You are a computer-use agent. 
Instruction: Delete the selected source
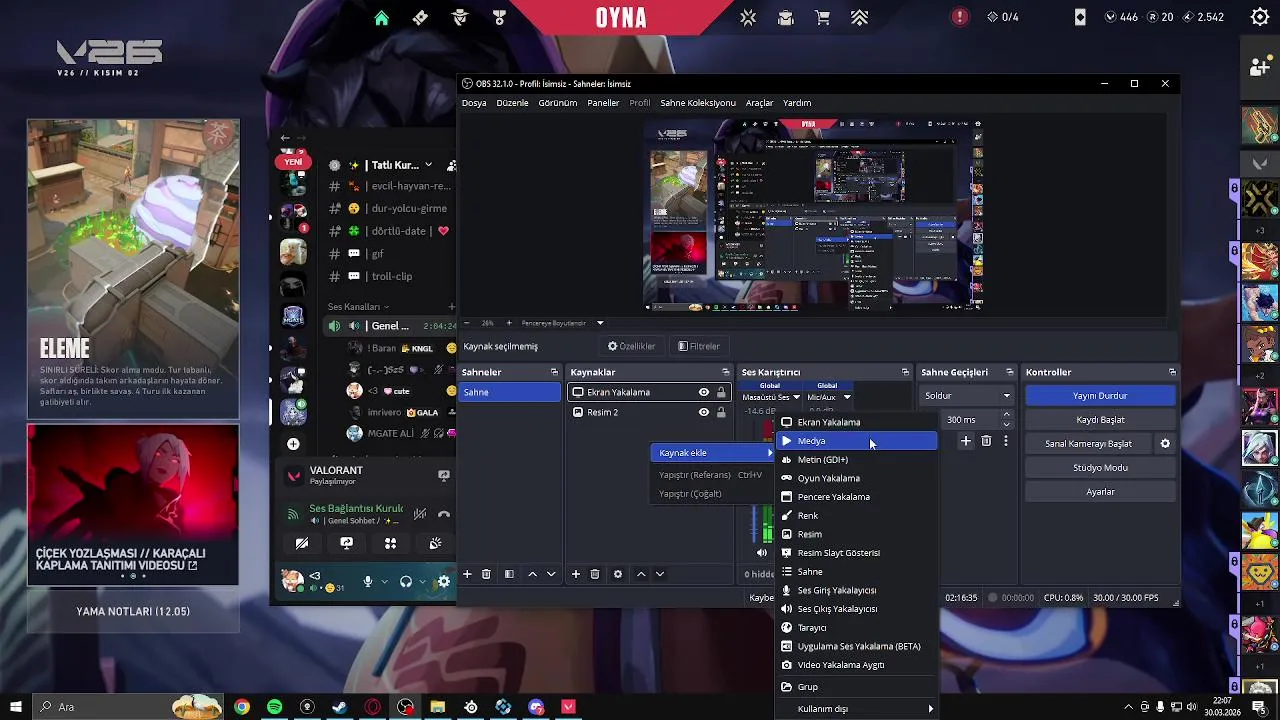pyautogui.click(x=595, y=574)
